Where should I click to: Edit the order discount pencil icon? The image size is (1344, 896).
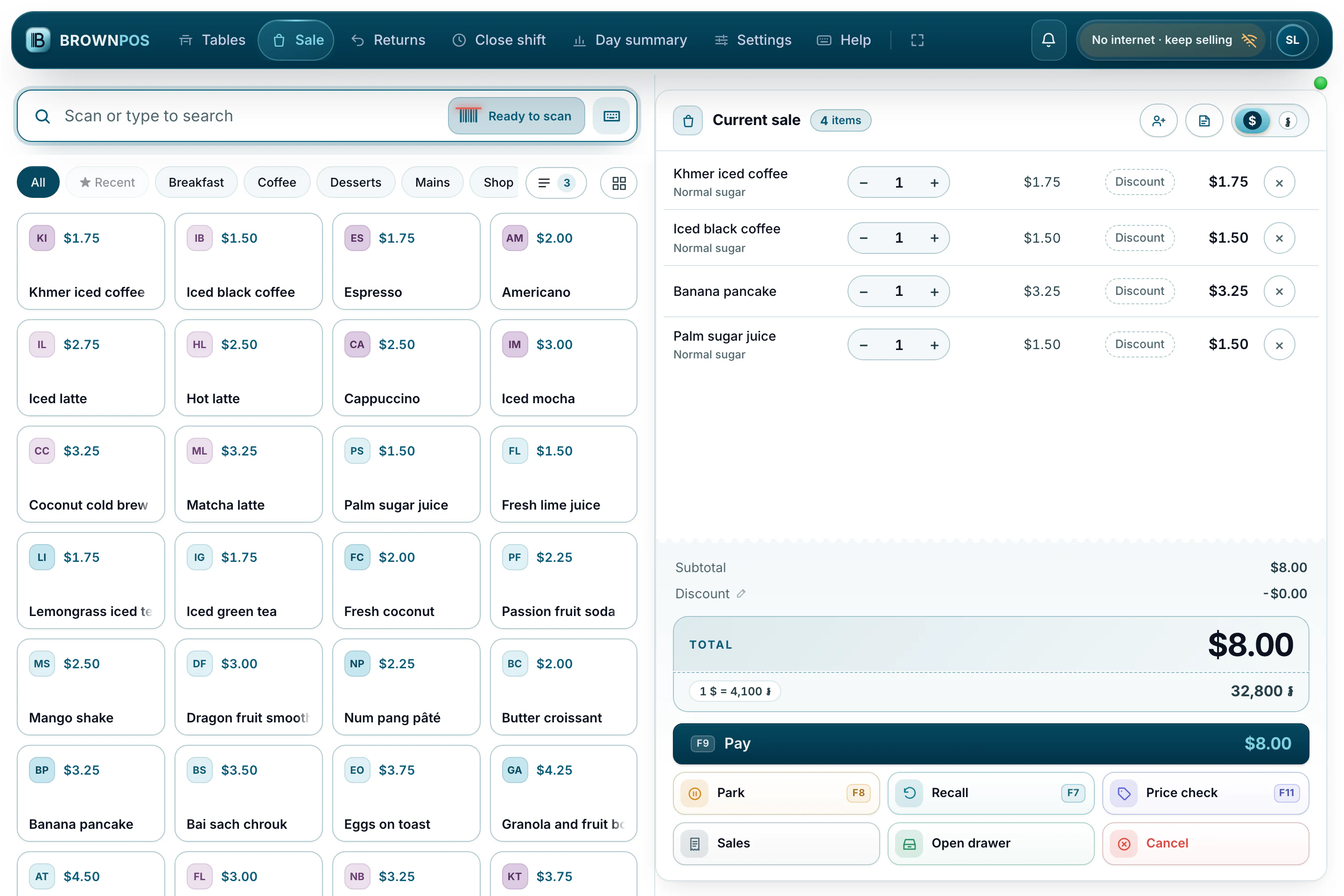coord(741,594)
